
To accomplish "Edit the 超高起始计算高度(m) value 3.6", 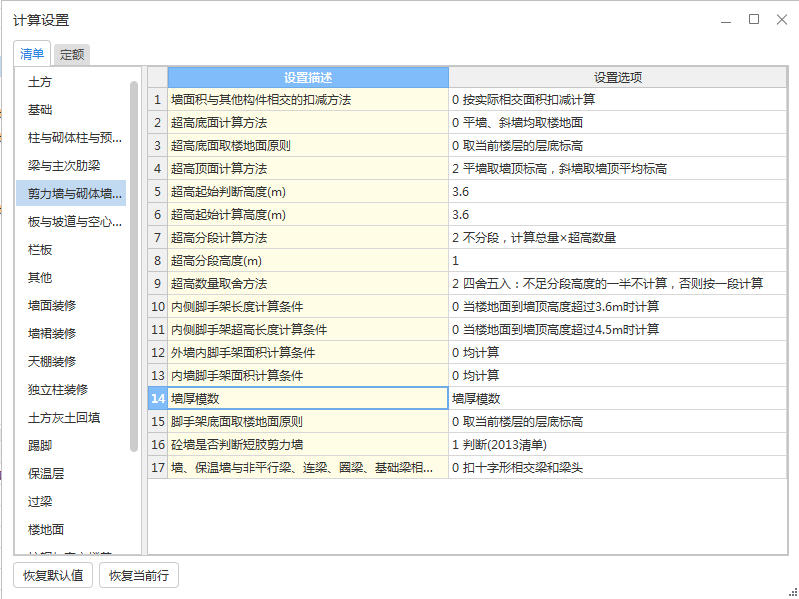I will coord(618,214).
